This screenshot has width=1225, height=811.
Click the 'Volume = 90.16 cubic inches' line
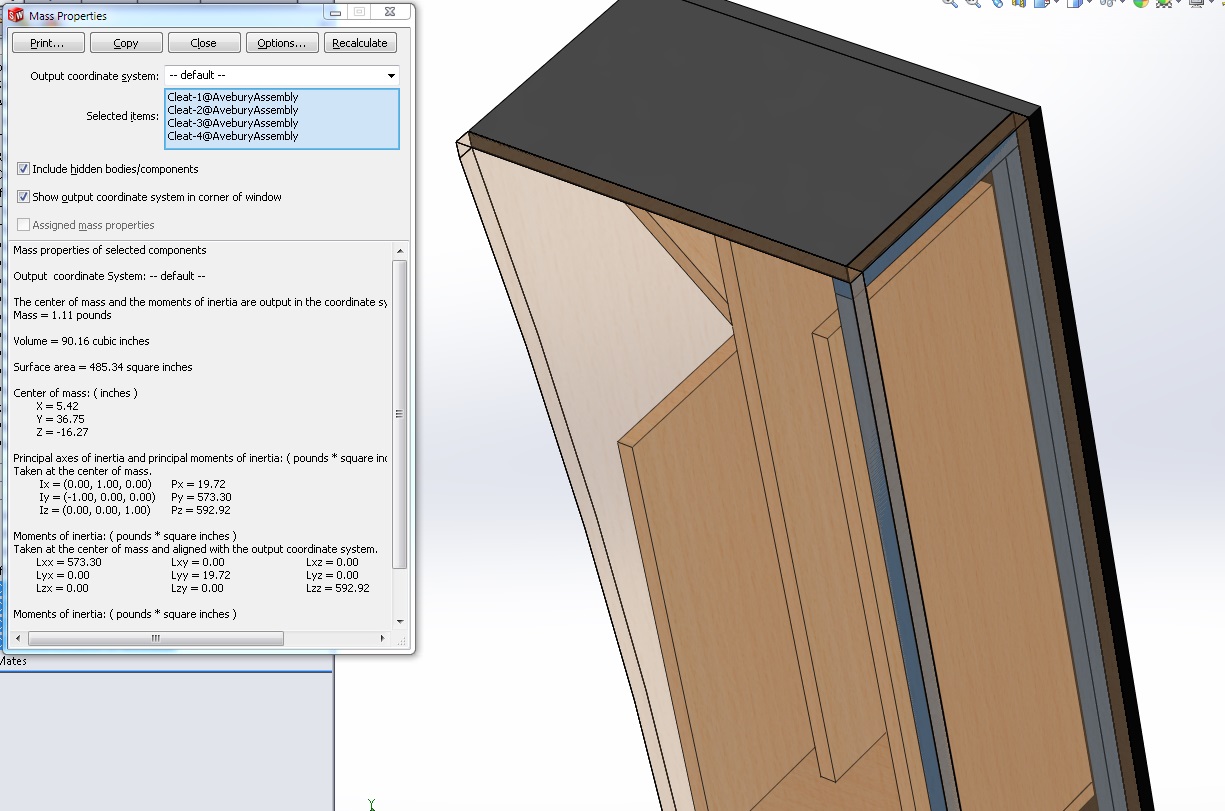pyautogui.click(x=81, y=341)
